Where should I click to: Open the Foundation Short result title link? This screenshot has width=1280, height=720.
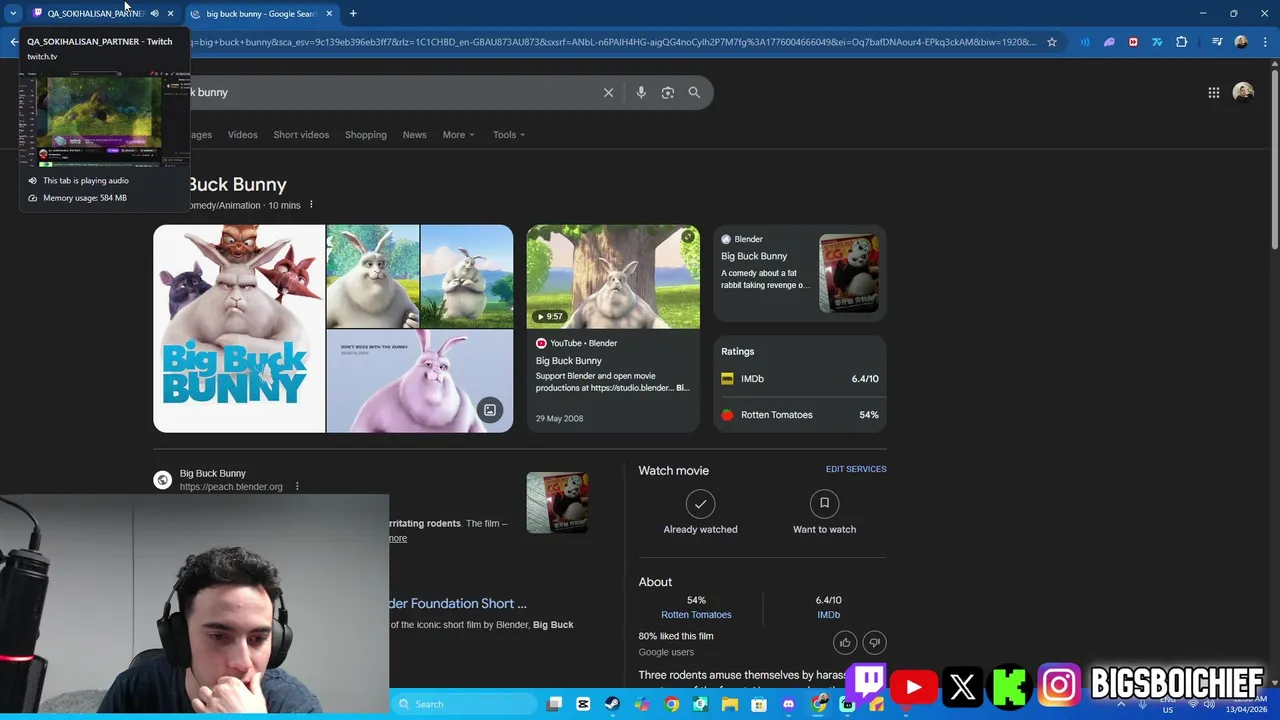coord(458,603)
